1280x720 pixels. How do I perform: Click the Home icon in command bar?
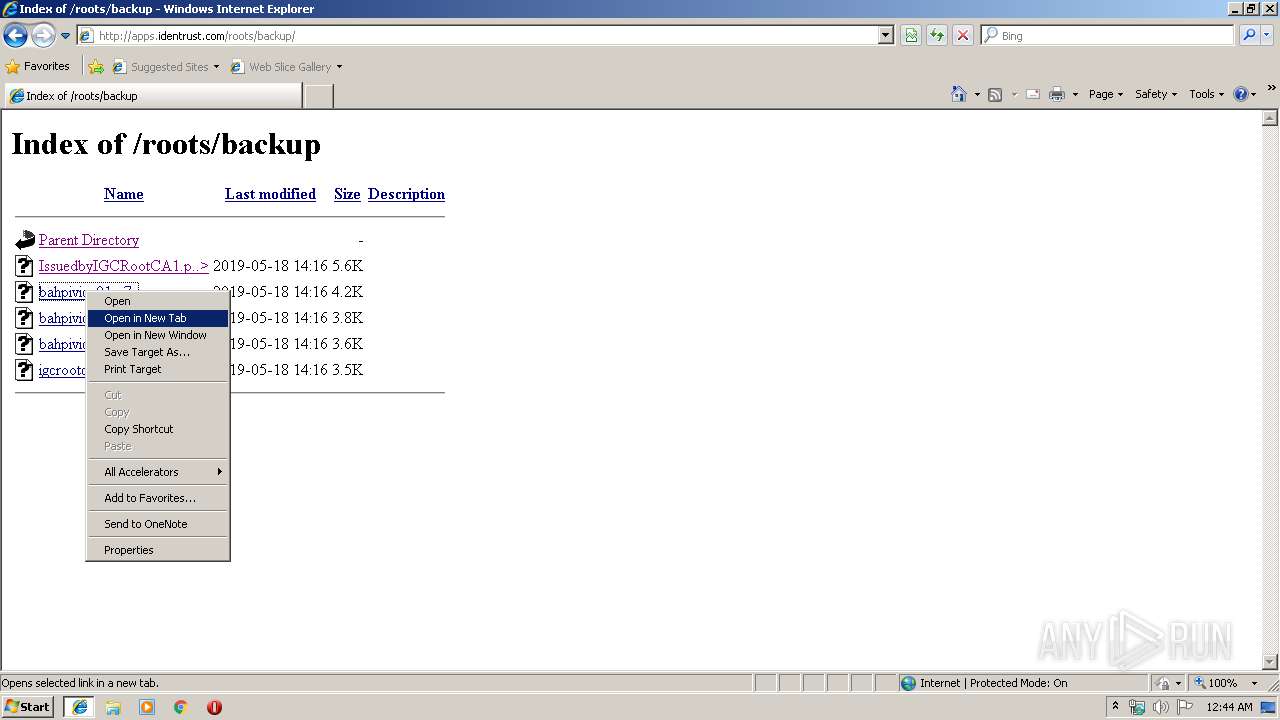959,94
